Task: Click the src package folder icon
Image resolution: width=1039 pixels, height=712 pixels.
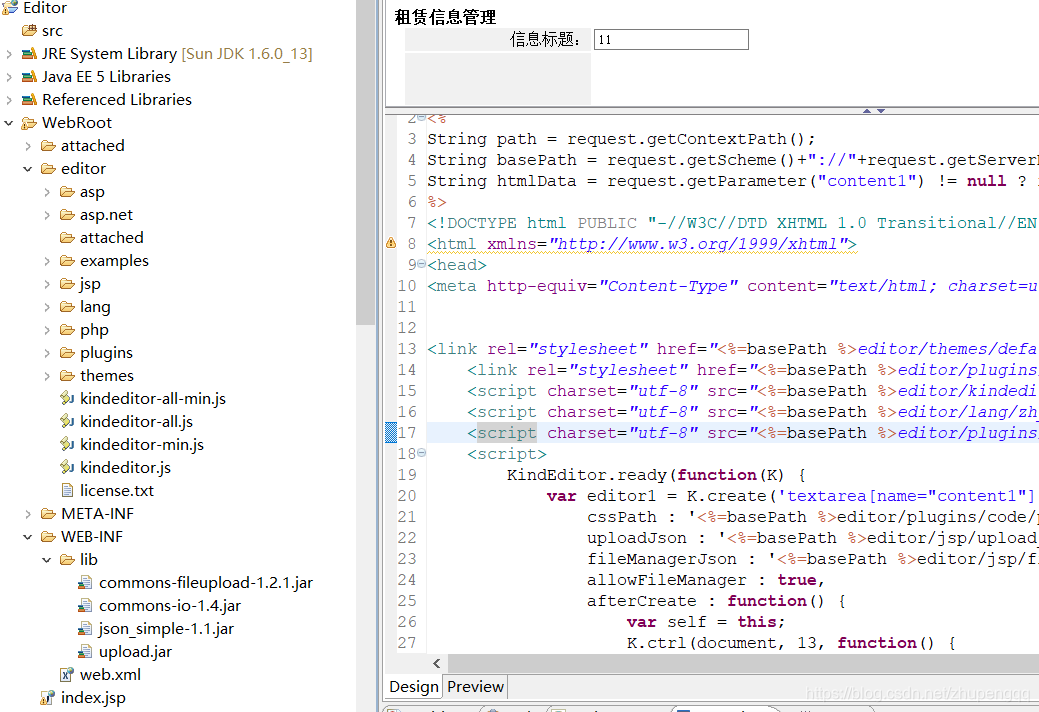Action: (x=29, y=30)
